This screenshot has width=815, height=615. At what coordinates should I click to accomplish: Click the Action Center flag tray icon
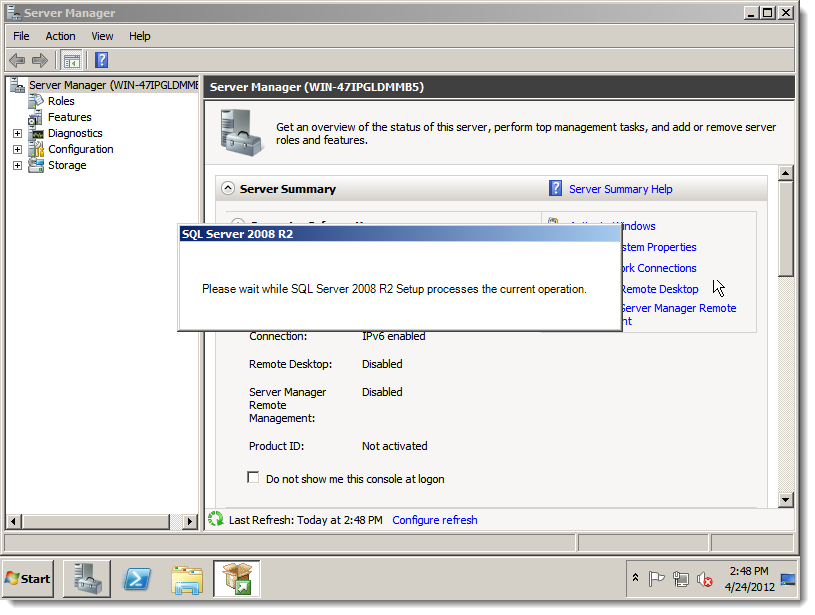656,579
